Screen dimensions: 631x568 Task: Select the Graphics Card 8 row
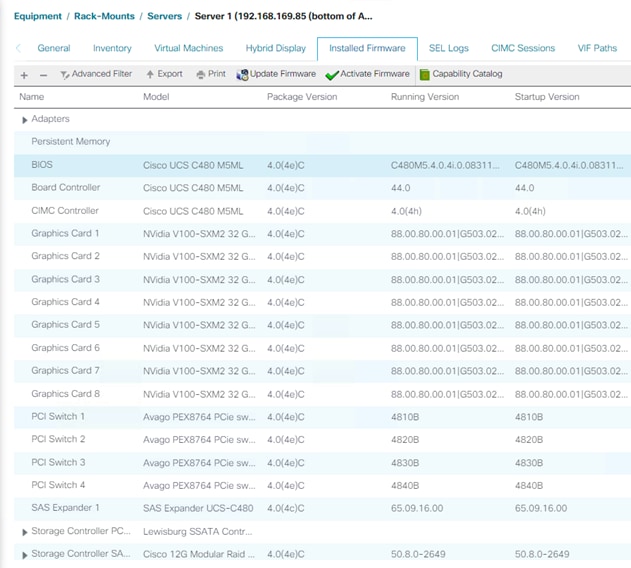pos(322,394)
